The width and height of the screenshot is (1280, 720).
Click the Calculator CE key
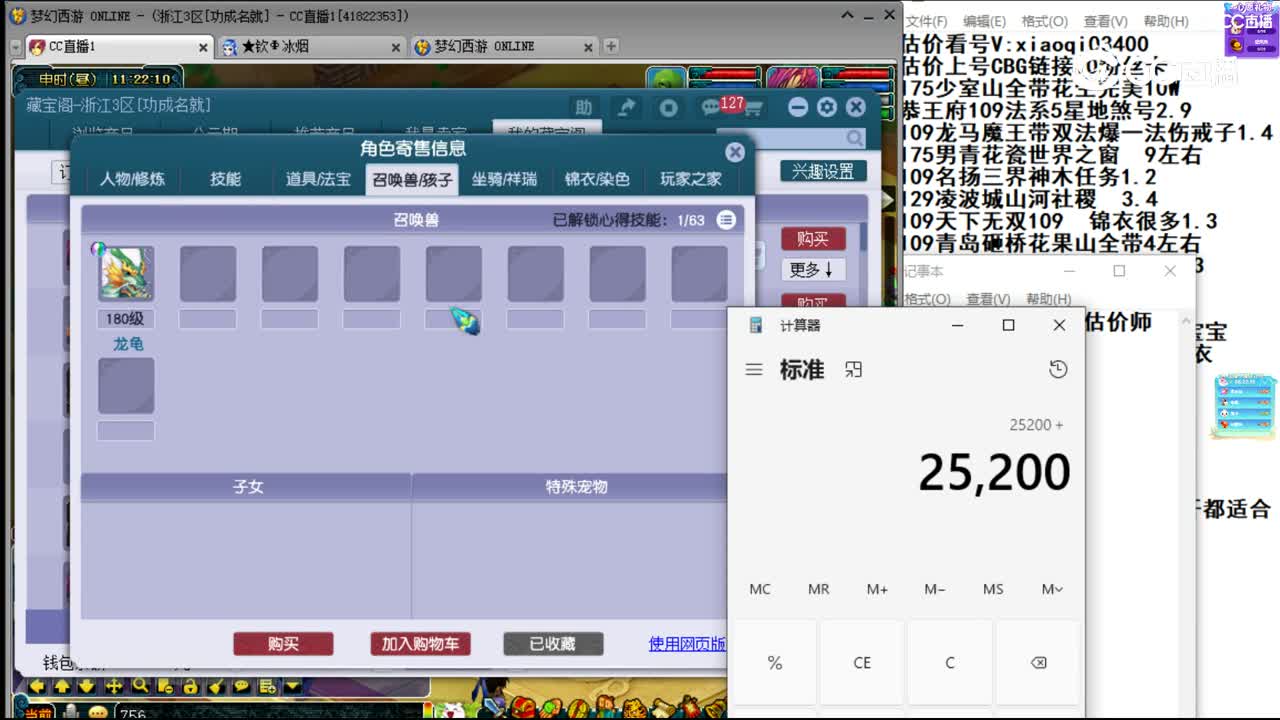coord(862,663)
